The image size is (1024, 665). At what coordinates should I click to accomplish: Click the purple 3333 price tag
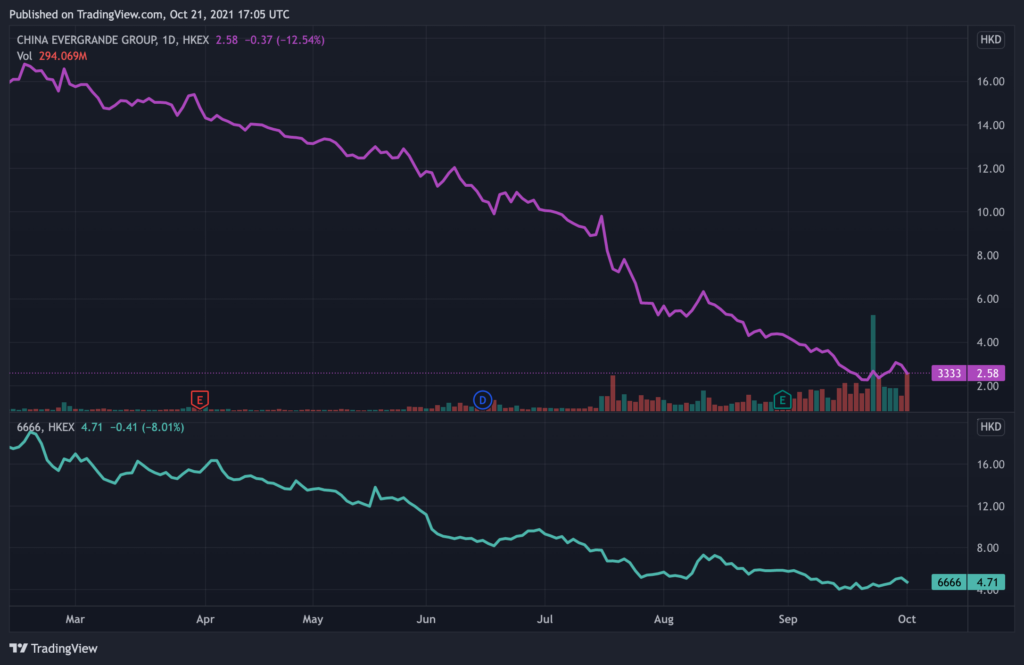[949, 373]
